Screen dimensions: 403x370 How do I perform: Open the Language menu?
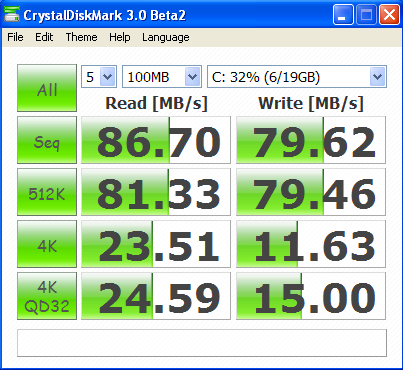pyautogui.click(x=166, y=37)
